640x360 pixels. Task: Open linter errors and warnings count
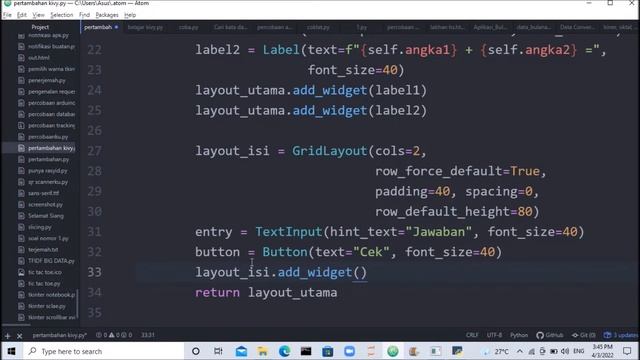(x=114, y=335)
